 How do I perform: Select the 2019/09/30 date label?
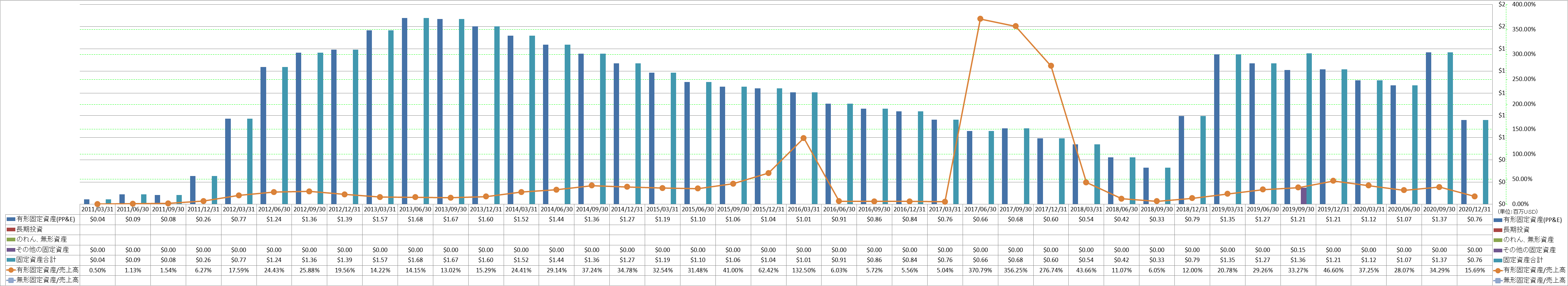(x=1298, y=209)
